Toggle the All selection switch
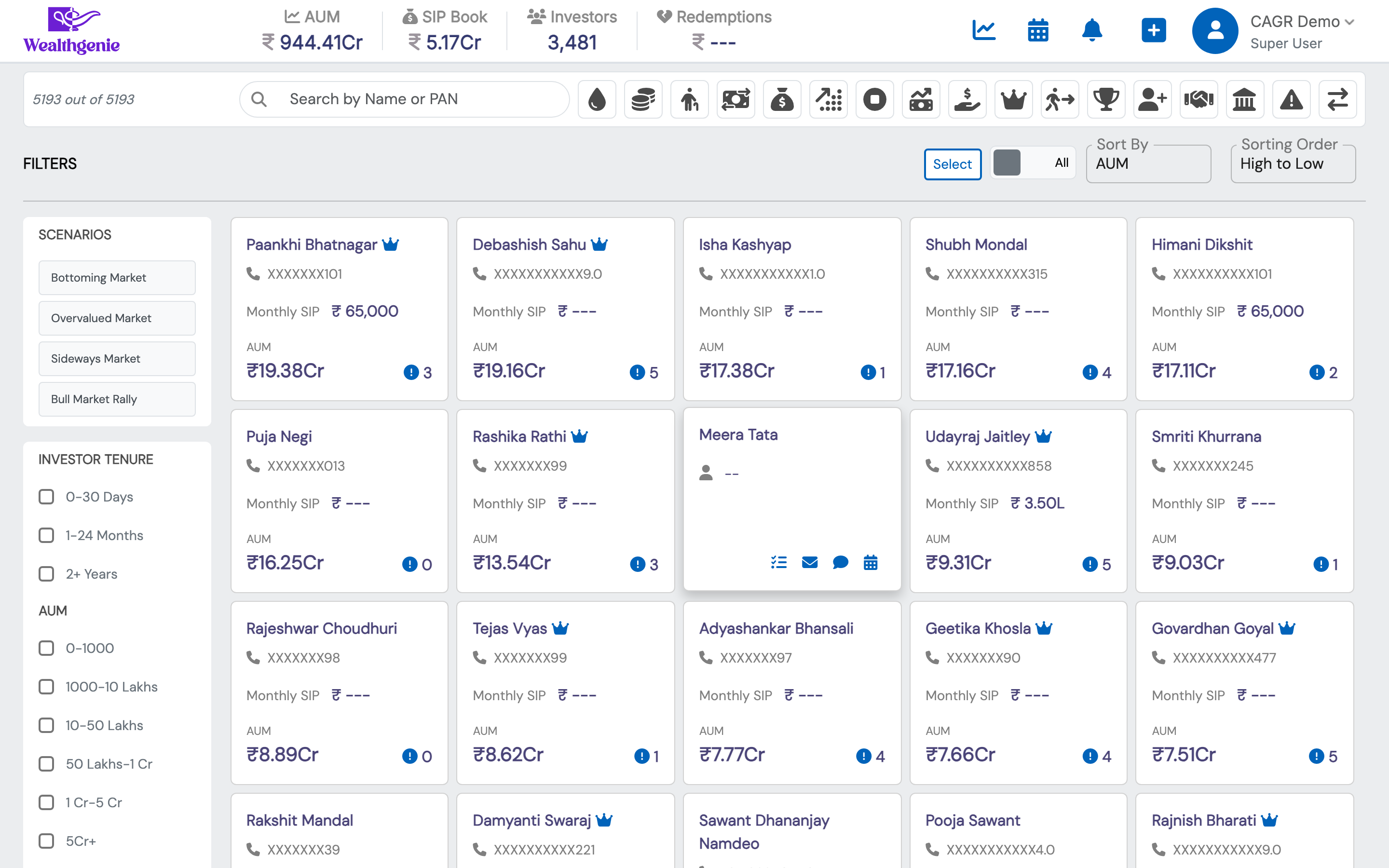 coord(1032,163)
